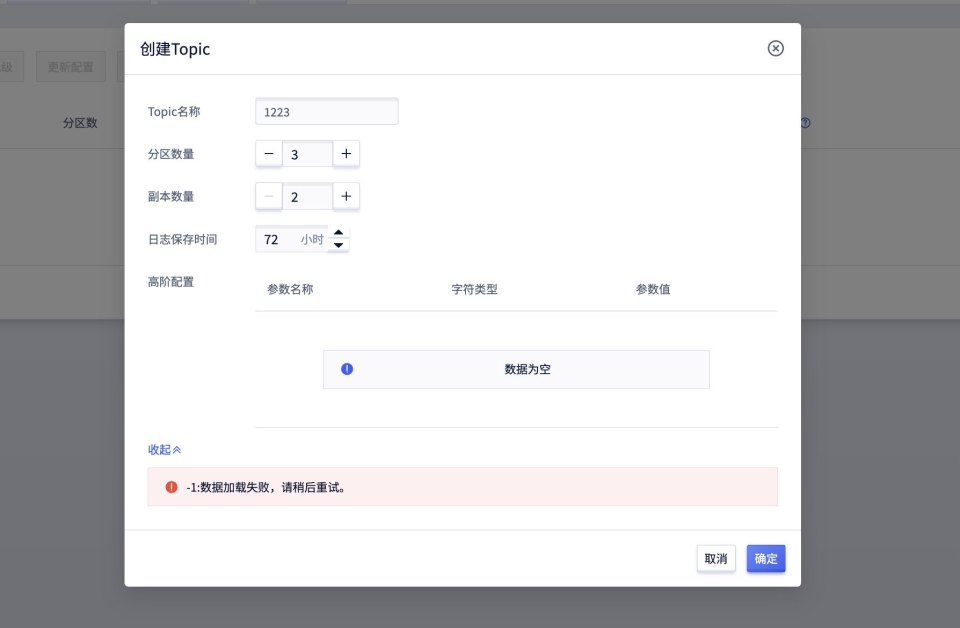Cancel topic creation with 取消 button
This screenshot has width=960, height=628.
tap(716, 559)
